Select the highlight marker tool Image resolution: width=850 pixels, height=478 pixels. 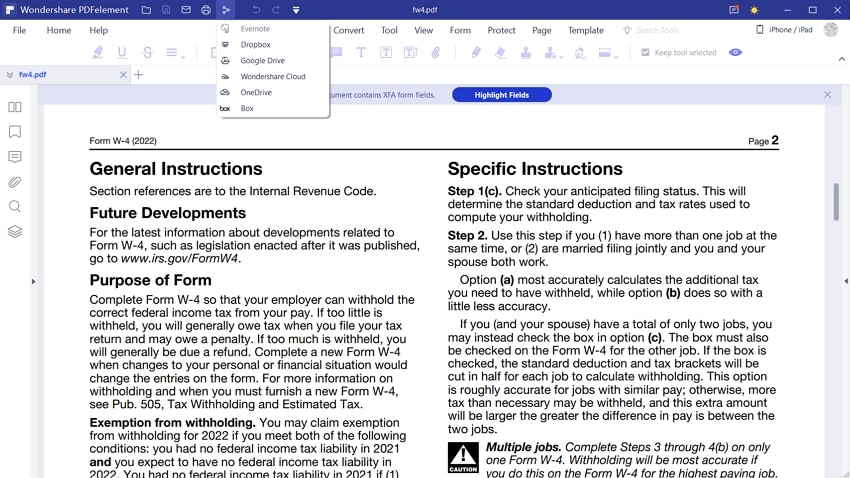(x=98, y=53)
